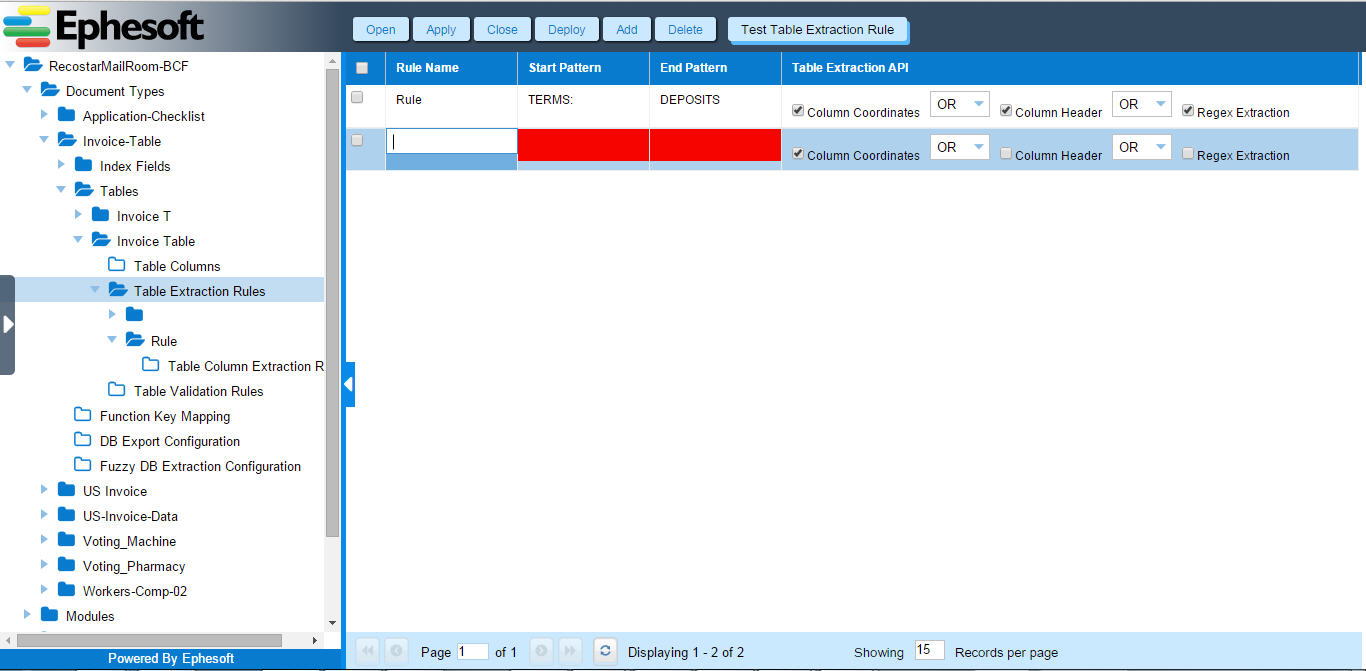Click the red End Pattern cell of new row
The height and width of the screenshot is (671, 1366).
coord(715,144)
